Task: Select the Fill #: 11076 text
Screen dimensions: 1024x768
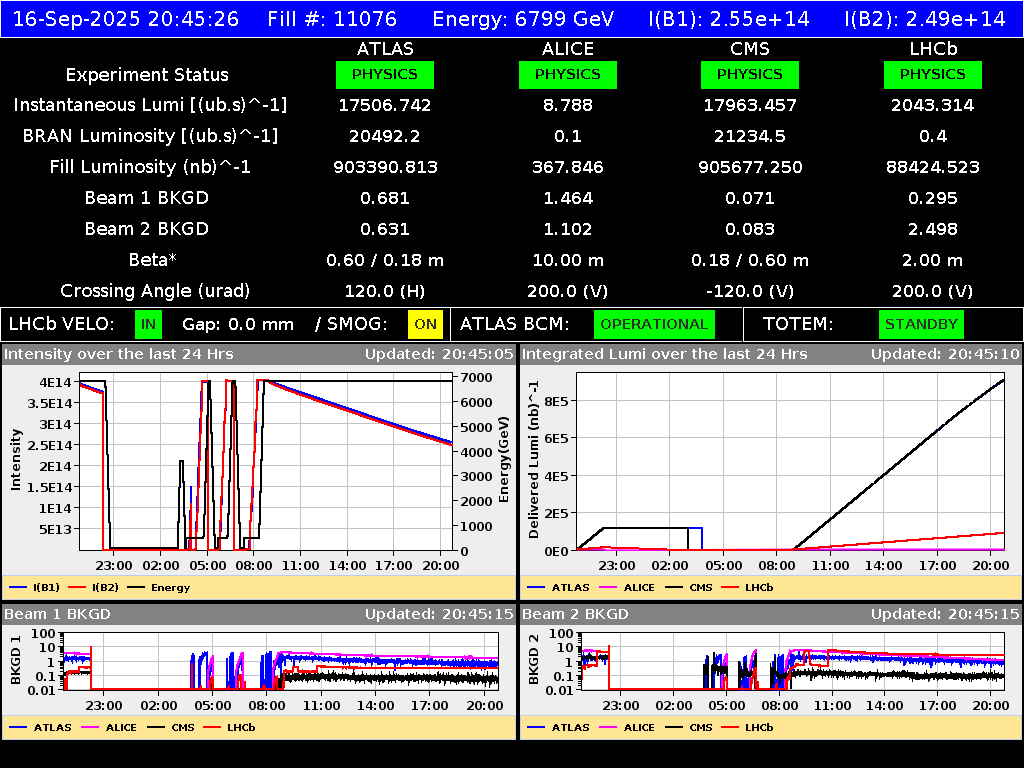Action: (x=332, y=18)
